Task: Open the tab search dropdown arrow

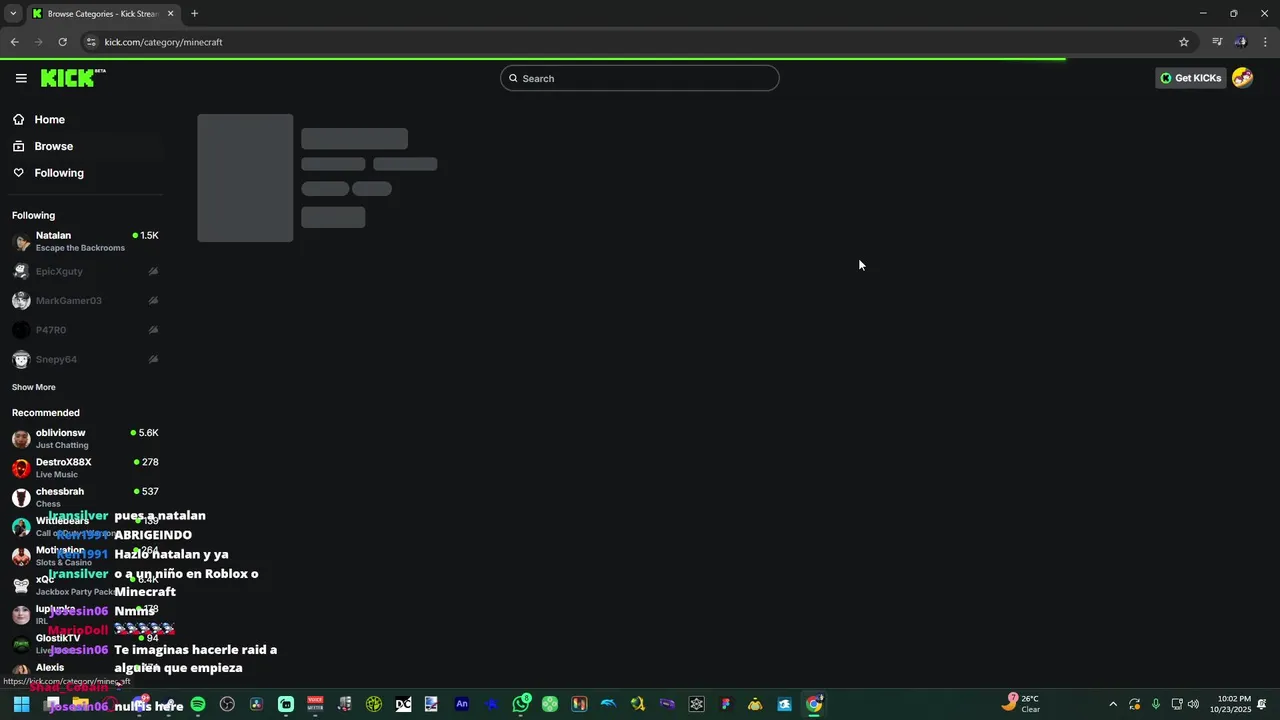Action: 13,14
